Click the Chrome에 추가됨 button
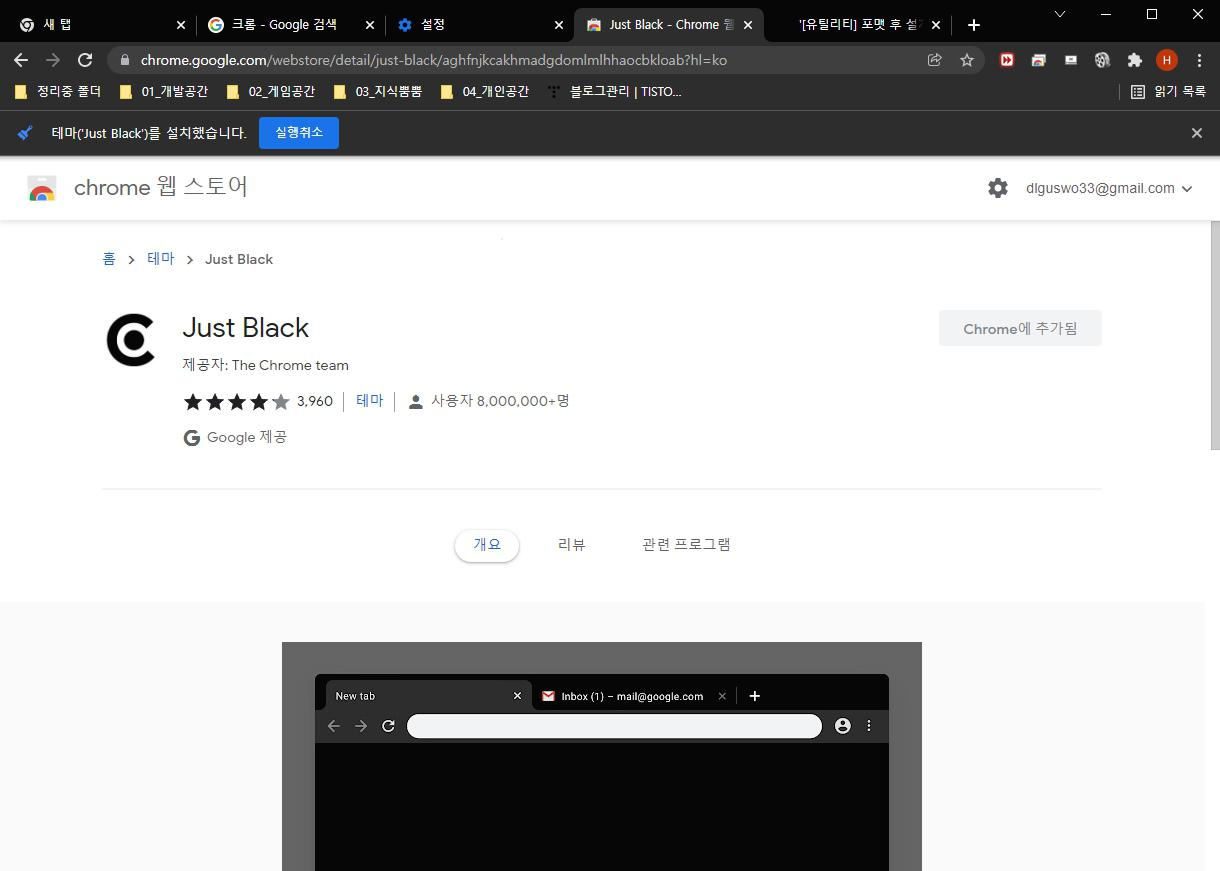 [1020, 328]
